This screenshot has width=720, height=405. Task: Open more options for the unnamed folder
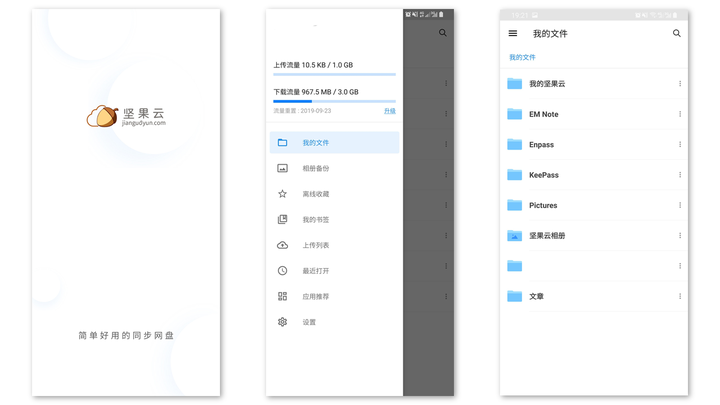pos(680,266)
